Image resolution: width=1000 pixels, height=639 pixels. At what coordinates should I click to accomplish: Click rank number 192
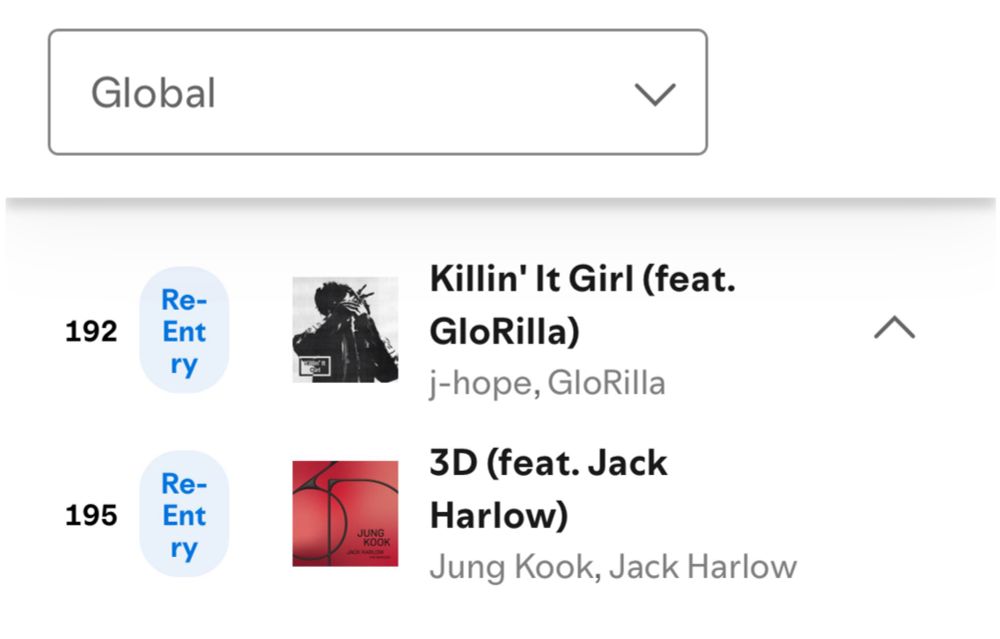point(91,331)
